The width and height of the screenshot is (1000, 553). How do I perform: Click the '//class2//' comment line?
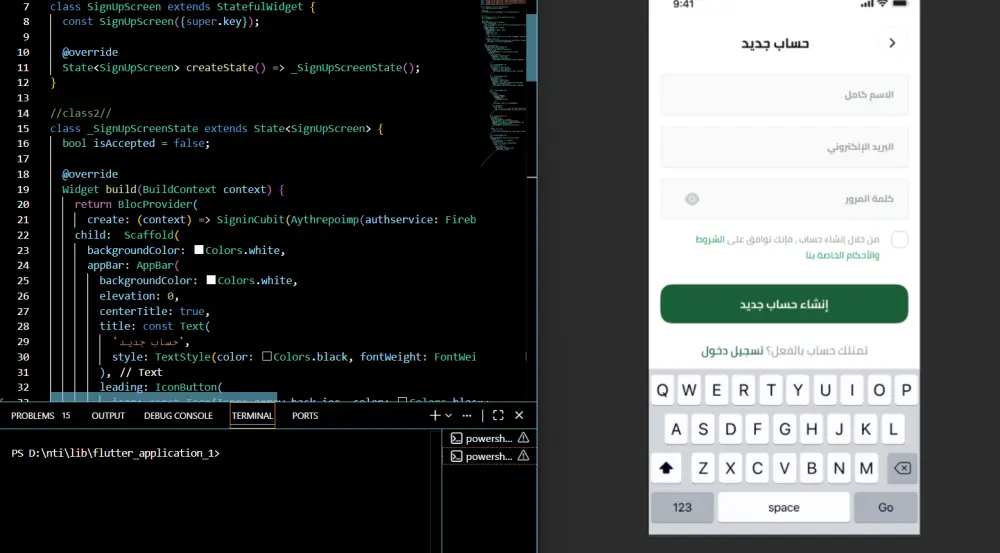[x=81, y=113]
